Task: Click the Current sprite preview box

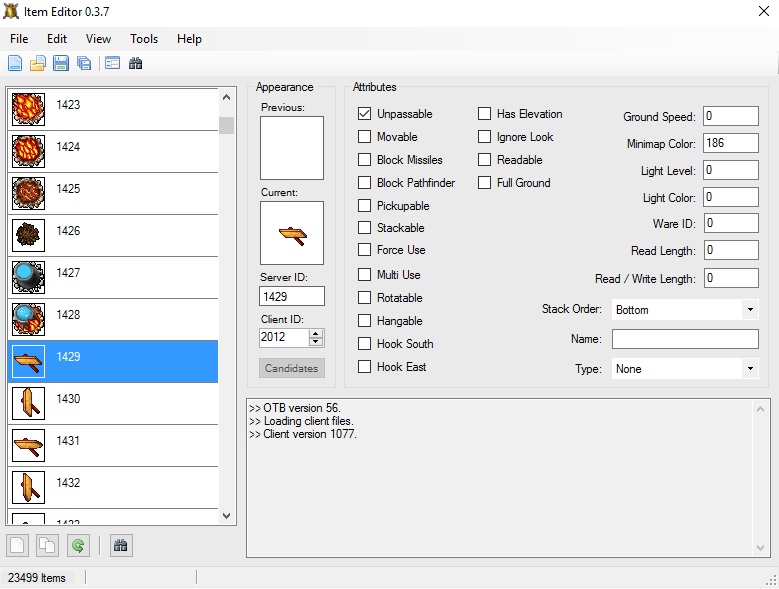Action: click(292, 233)
